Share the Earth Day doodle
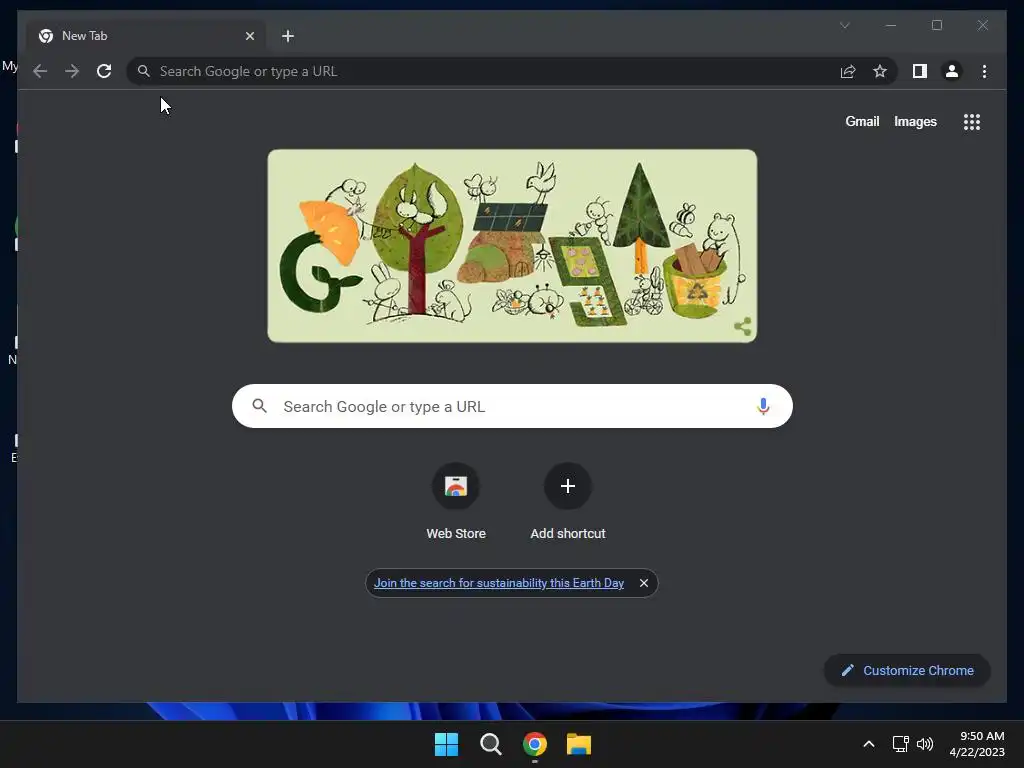This screenshot has width=1024, height=768. 743,327
